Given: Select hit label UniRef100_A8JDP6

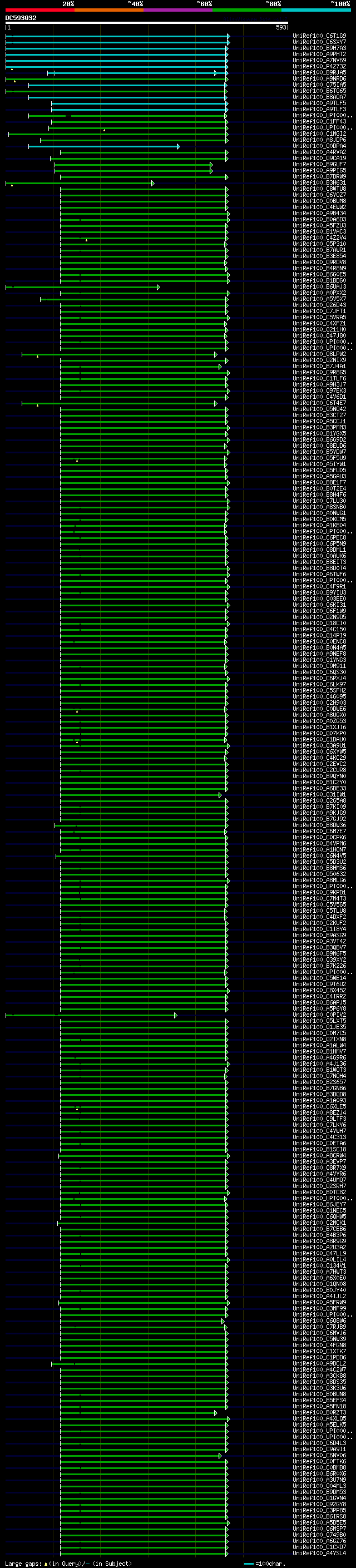Looking at the screenshot, I should [319, 140].
